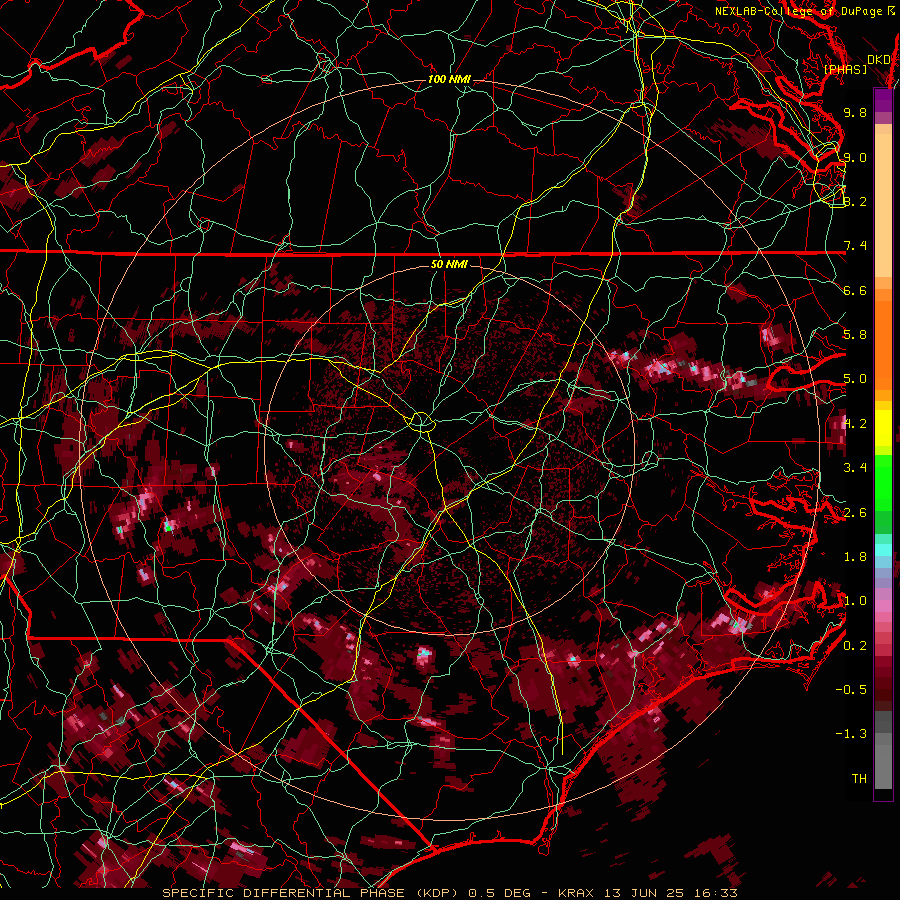Image resolution: width=900 pixels, height=900 pixels.
Task: Click the 1.8 value on the color scale
Action: 855,557
